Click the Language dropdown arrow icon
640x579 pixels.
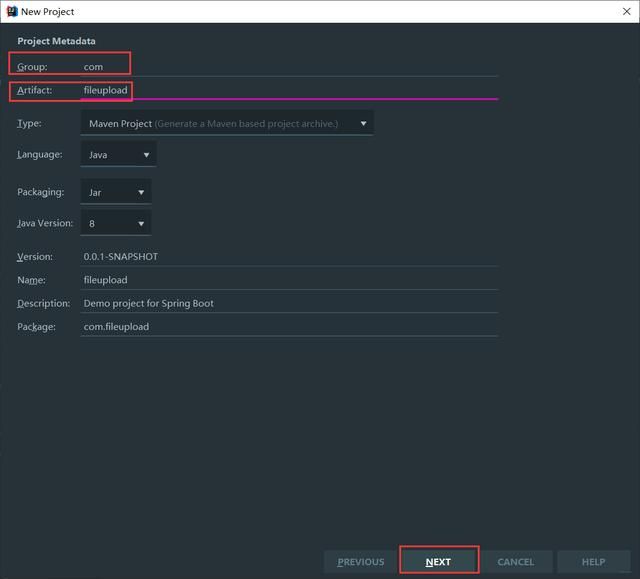point(146,155)
